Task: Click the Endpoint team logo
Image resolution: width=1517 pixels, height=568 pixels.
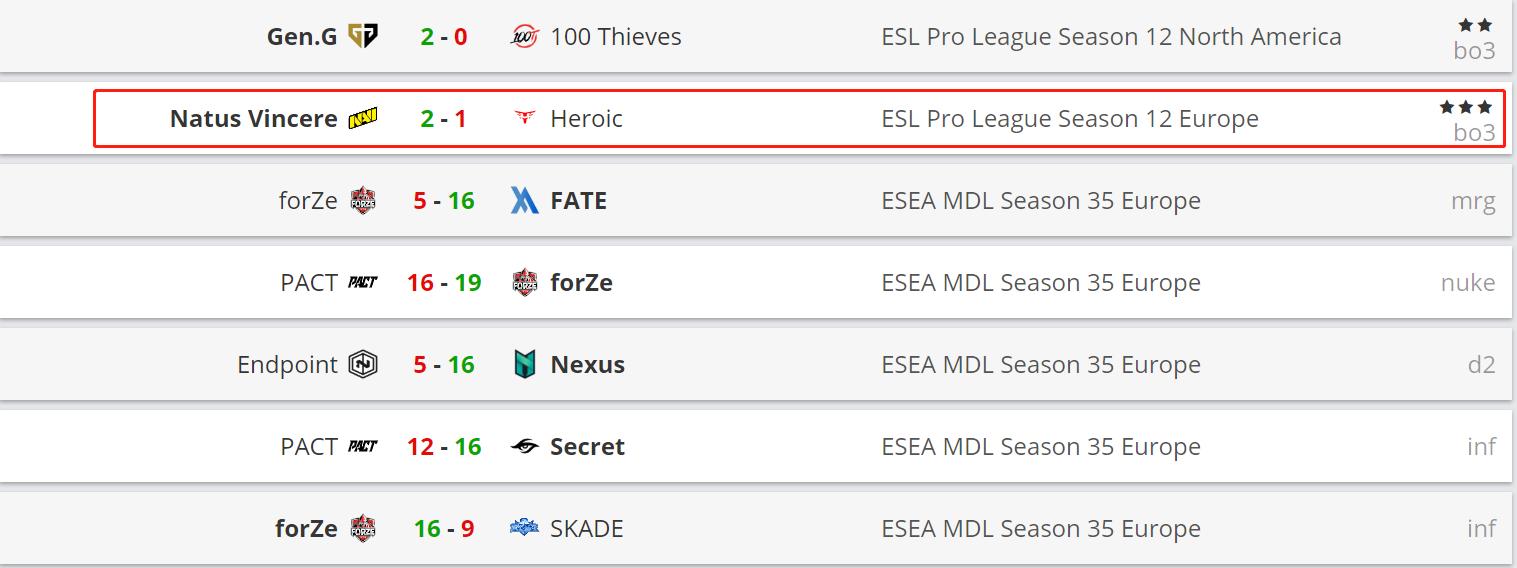Action: pos(362,365)
